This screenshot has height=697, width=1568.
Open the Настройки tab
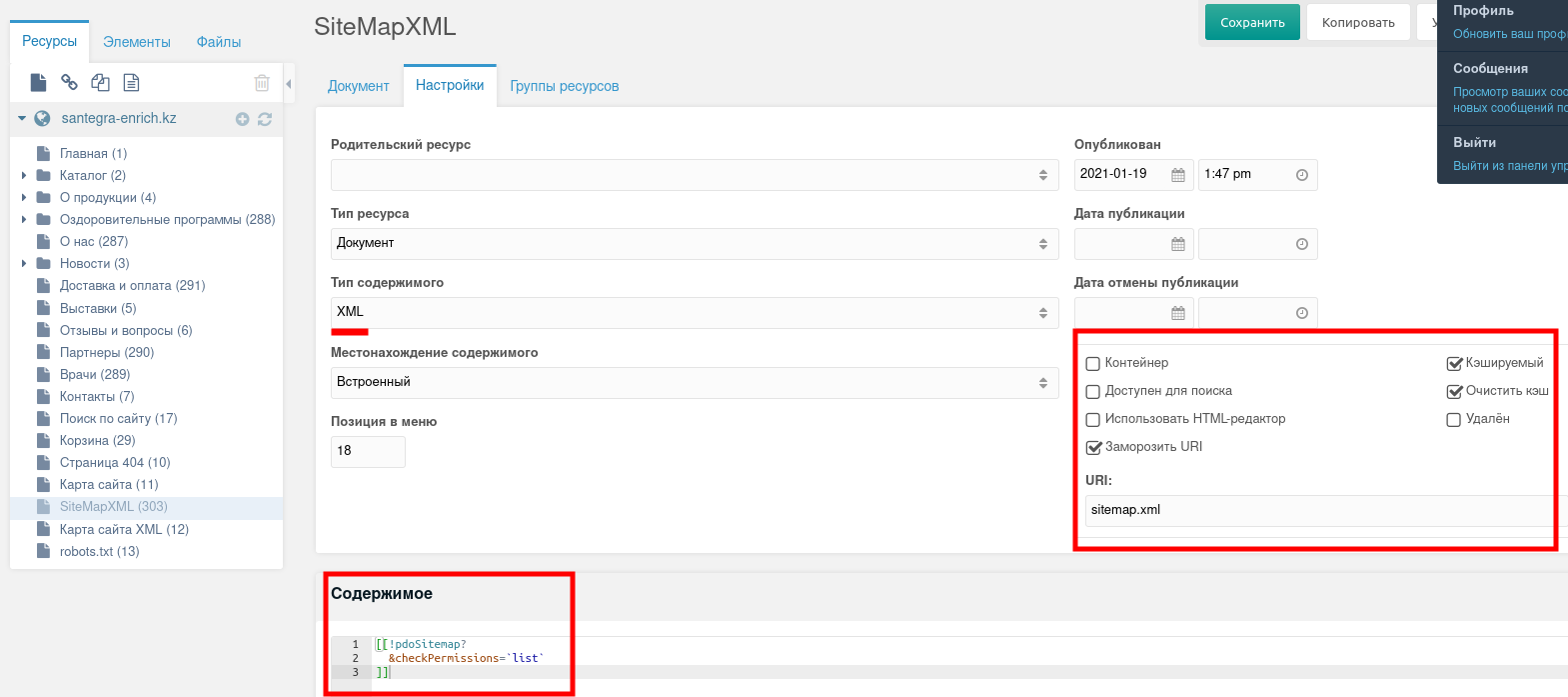coord(450,85)
